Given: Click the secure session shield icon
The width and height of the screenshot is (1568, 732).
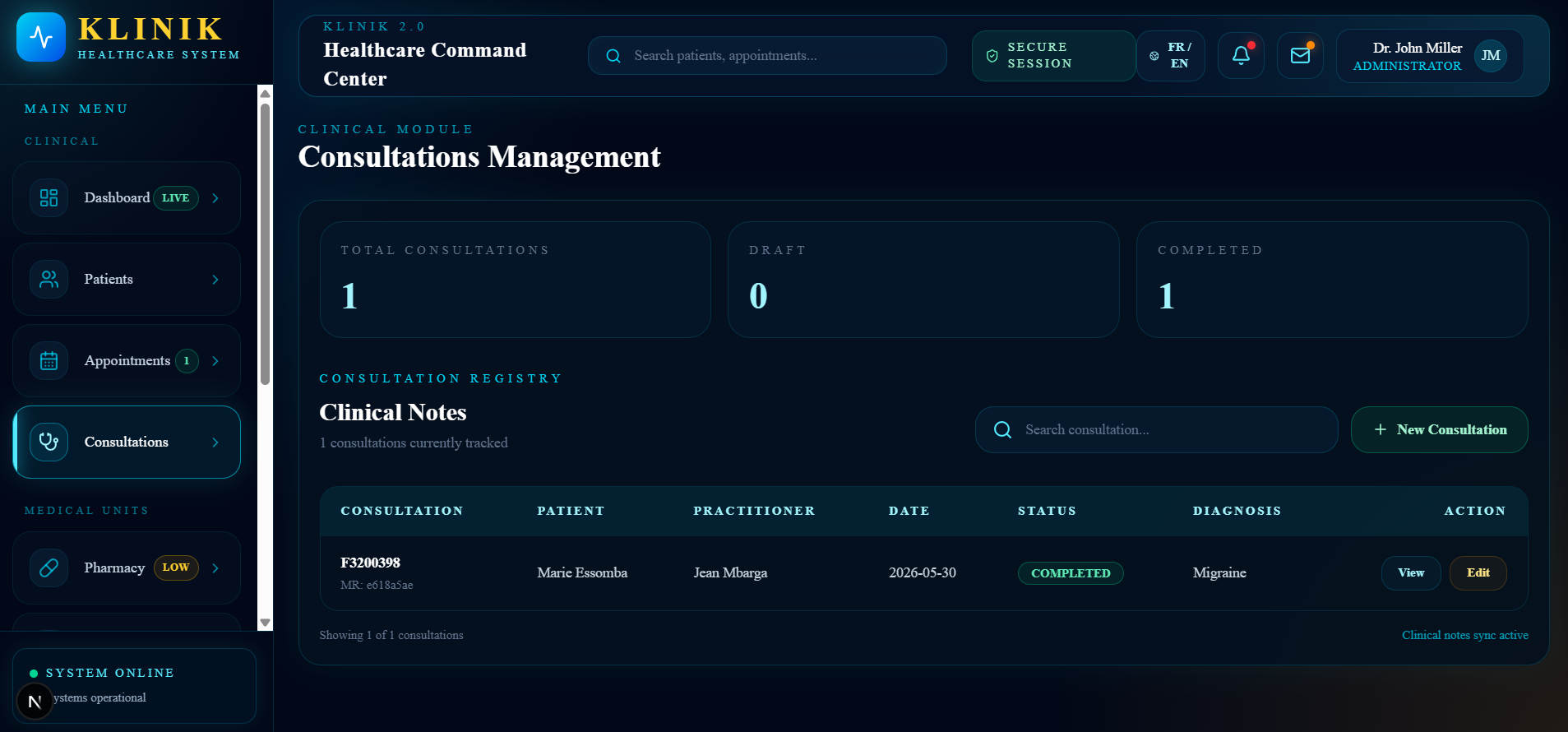Looking at the screenshot, I should click(992, 56).
